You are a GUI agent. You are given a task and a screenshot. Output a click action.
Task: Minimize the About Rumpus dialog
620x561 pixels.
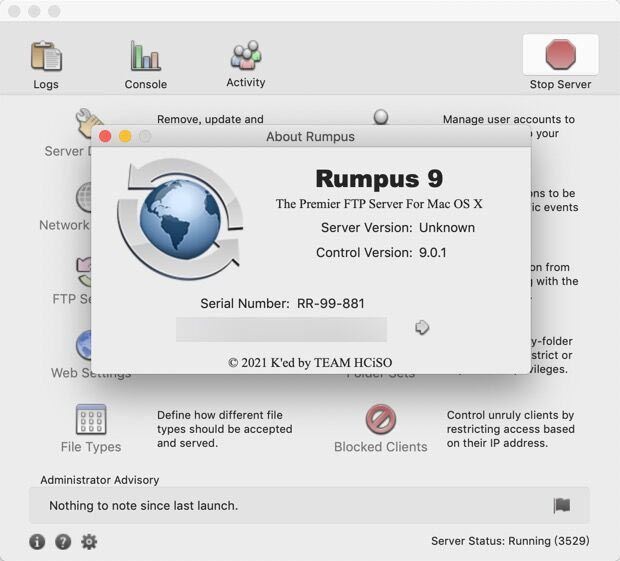(x=125, y=136)
